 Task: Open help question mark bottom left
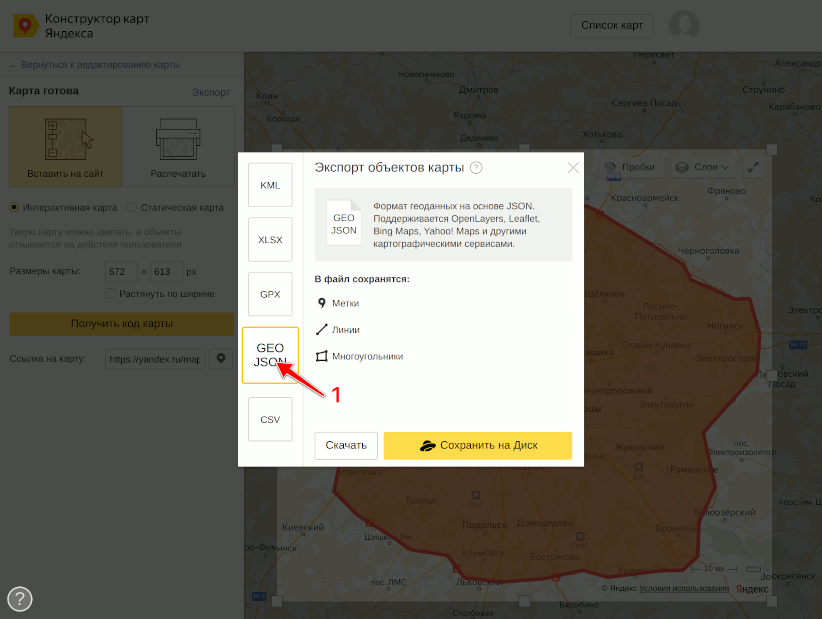pyautogui.click(x=20, y=599)
